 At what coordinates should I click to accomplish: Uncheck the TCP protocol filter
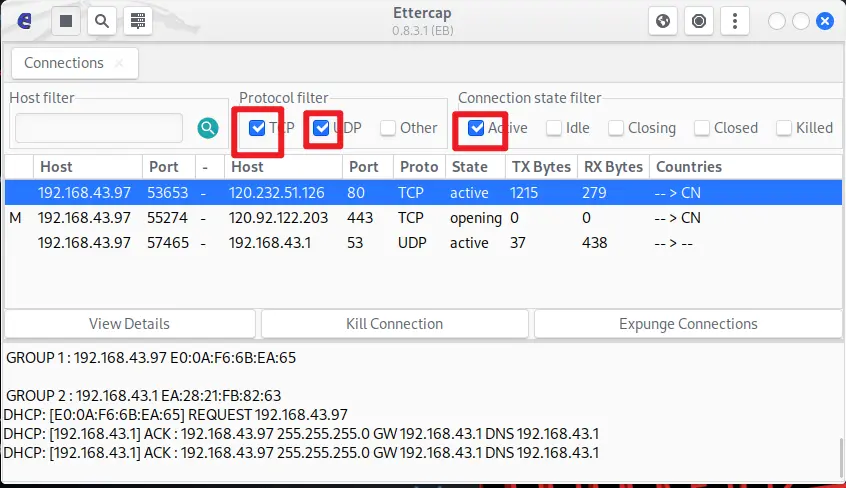click(258, 128)
